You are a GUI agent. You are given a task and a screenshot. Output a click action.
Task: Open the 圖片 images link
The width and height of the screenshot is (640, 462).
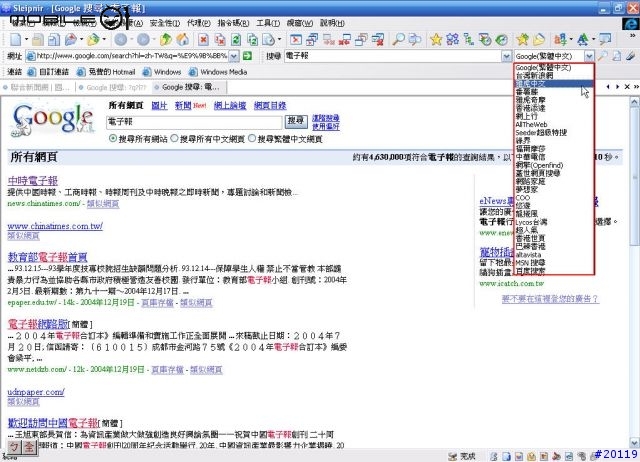coord(159,106)
